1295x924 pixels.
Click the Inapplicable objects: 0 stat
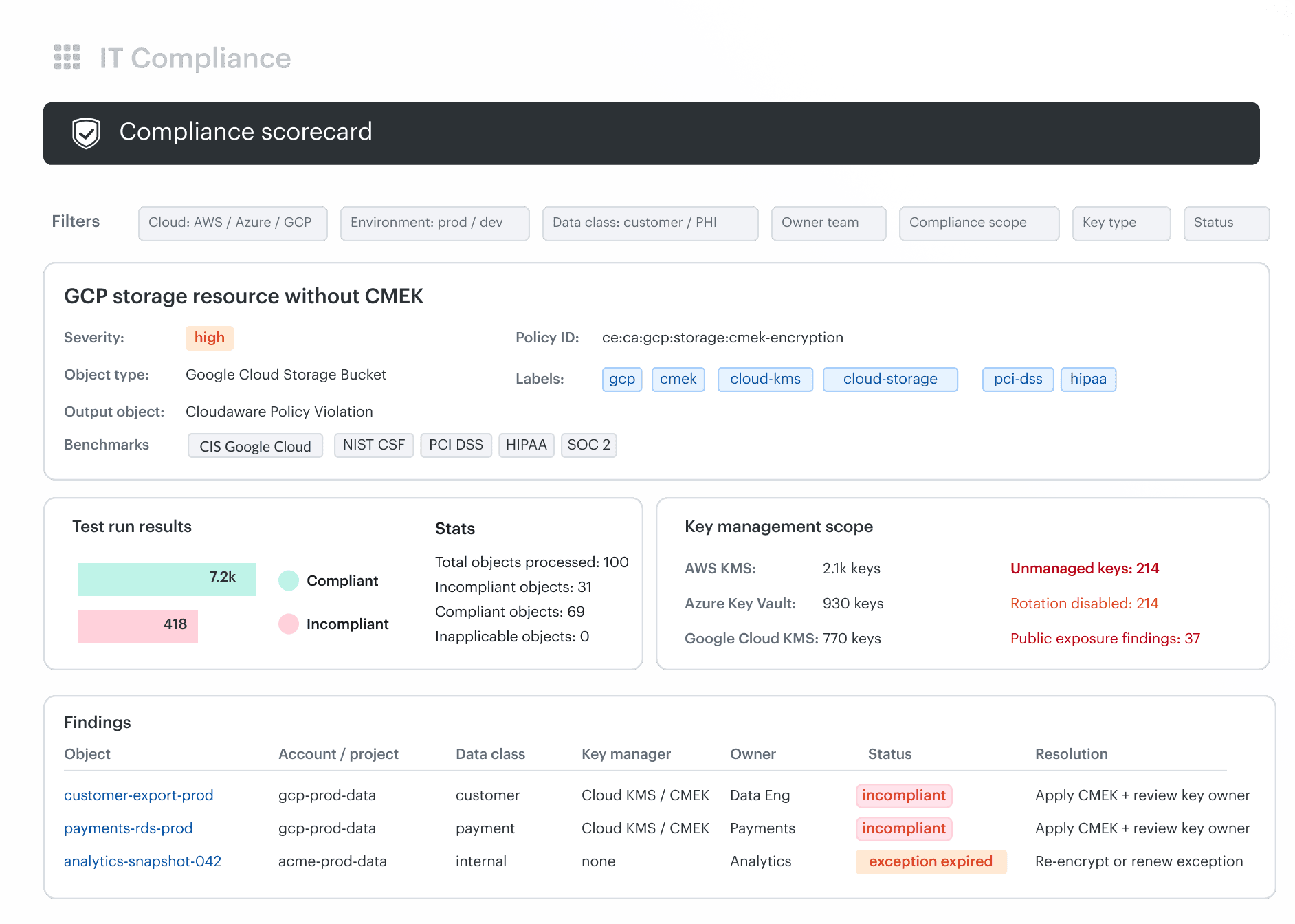[512, 637]
